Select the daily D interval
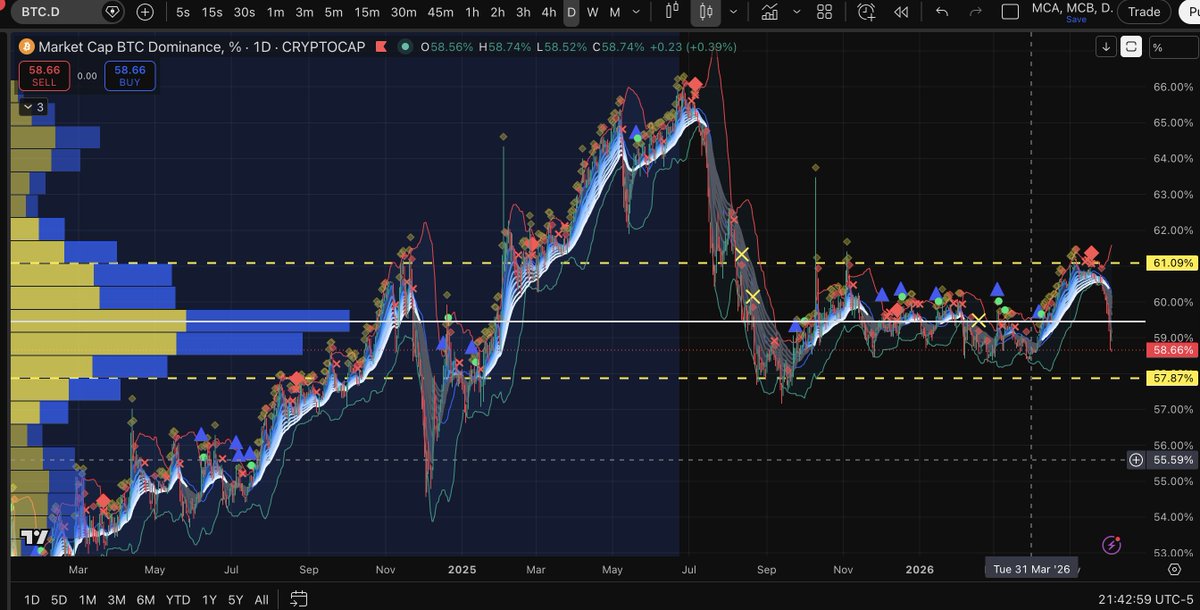 [571, 12]
